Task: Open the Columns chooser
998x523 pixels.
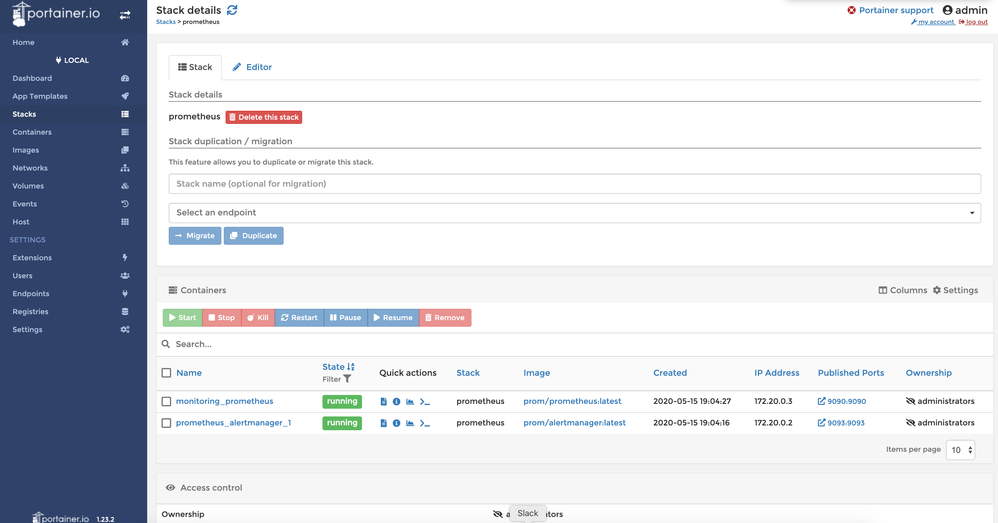Action: [903, 290]
